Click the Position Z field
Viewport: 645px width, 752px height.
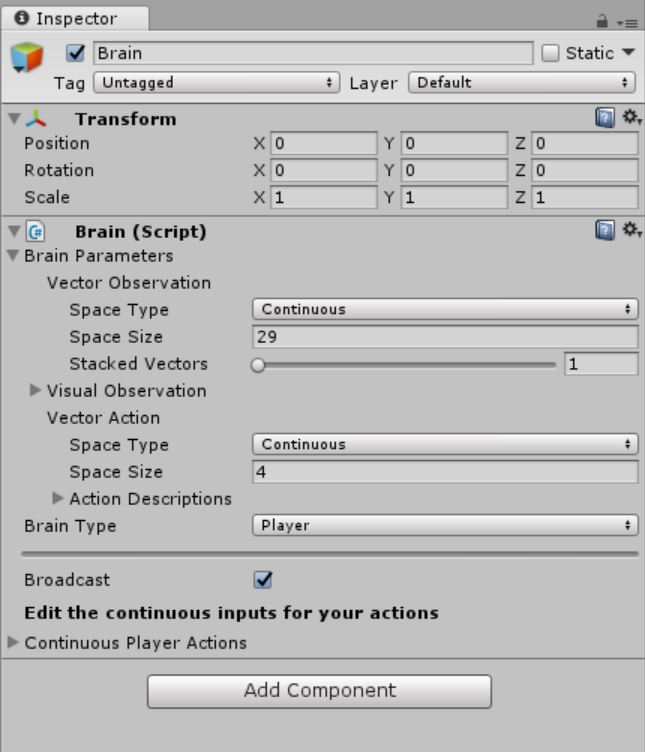(x=585, y=143)
